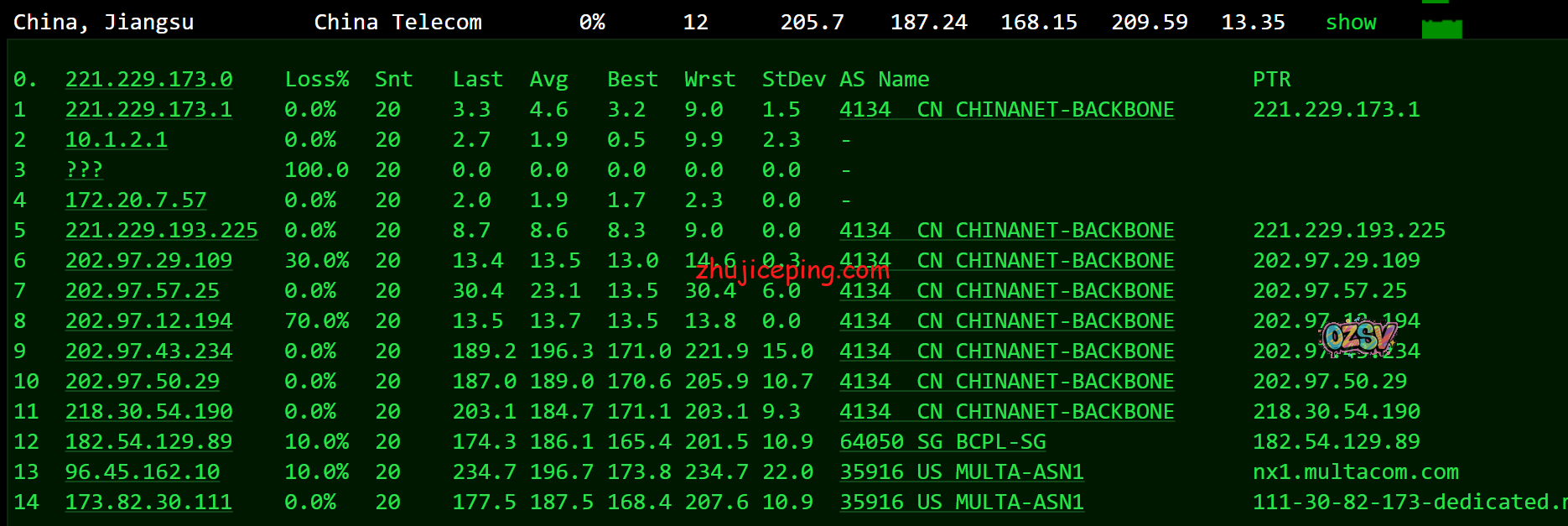Click the final hop 173.82.30.111 link

[149, 503]
